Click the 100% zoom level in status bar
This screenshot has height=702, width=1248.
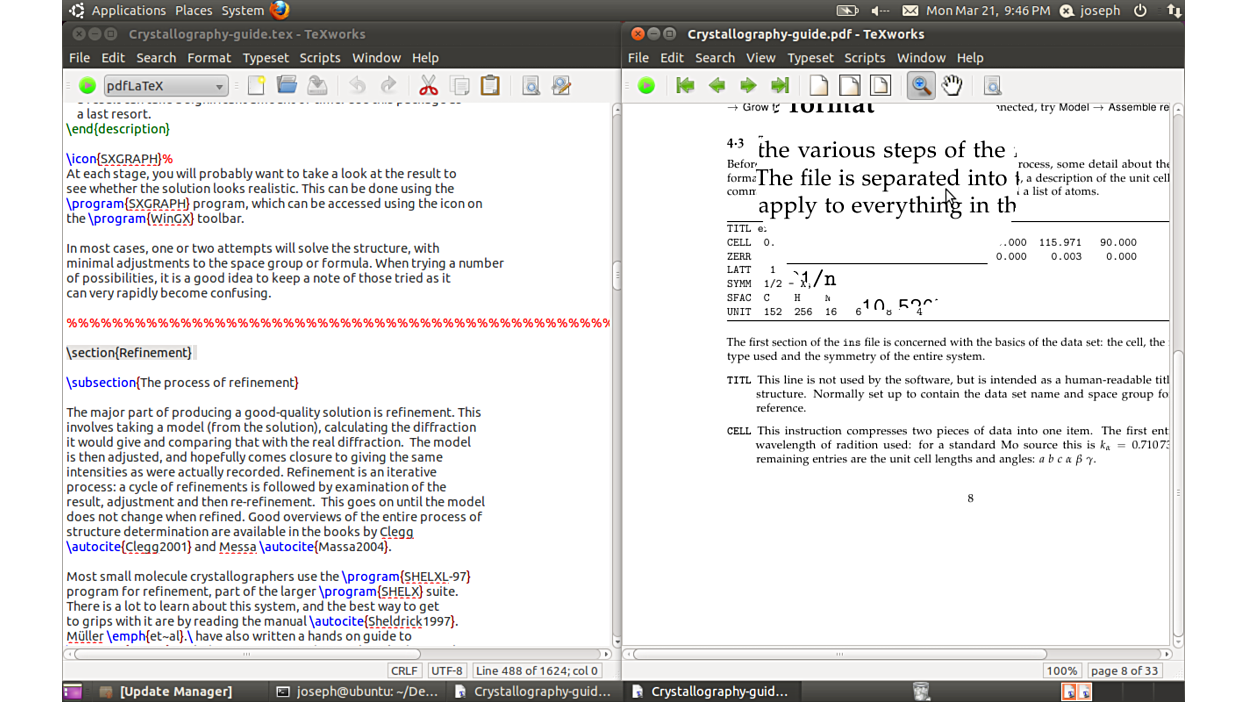(1061, 671)
